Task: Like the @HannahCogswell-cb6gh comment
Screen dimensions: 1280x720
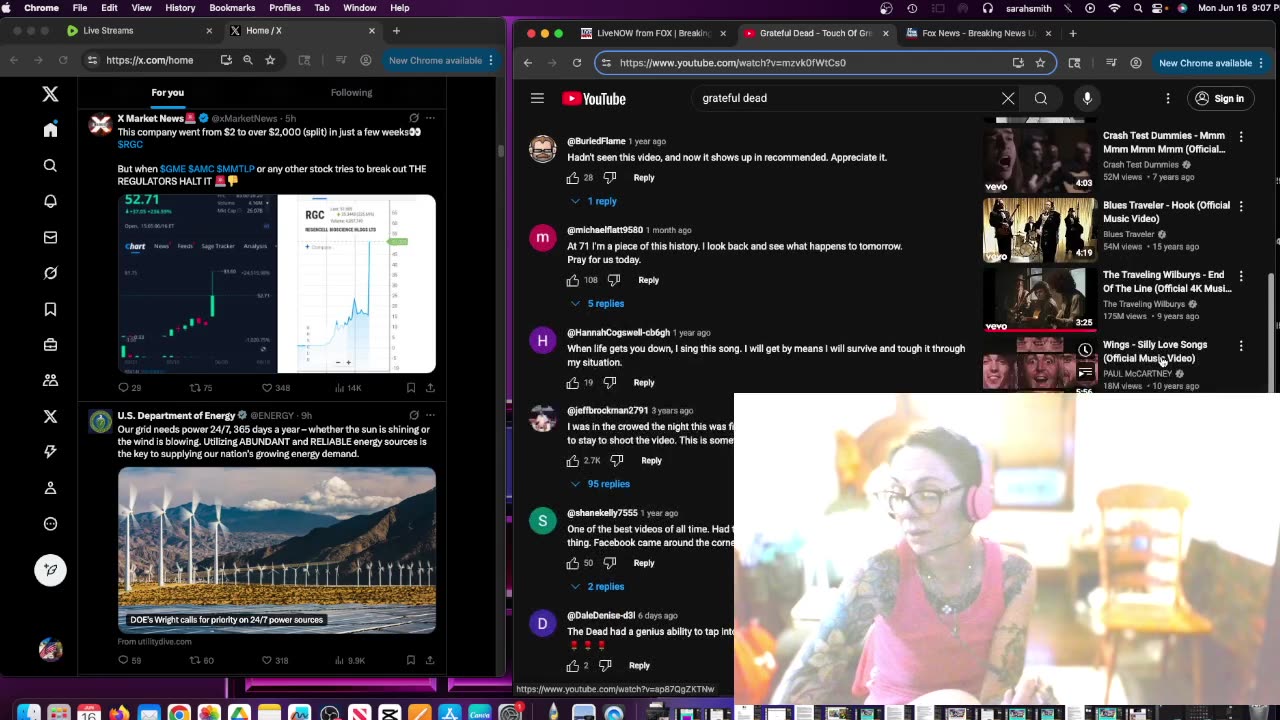Action: point(573,383)
